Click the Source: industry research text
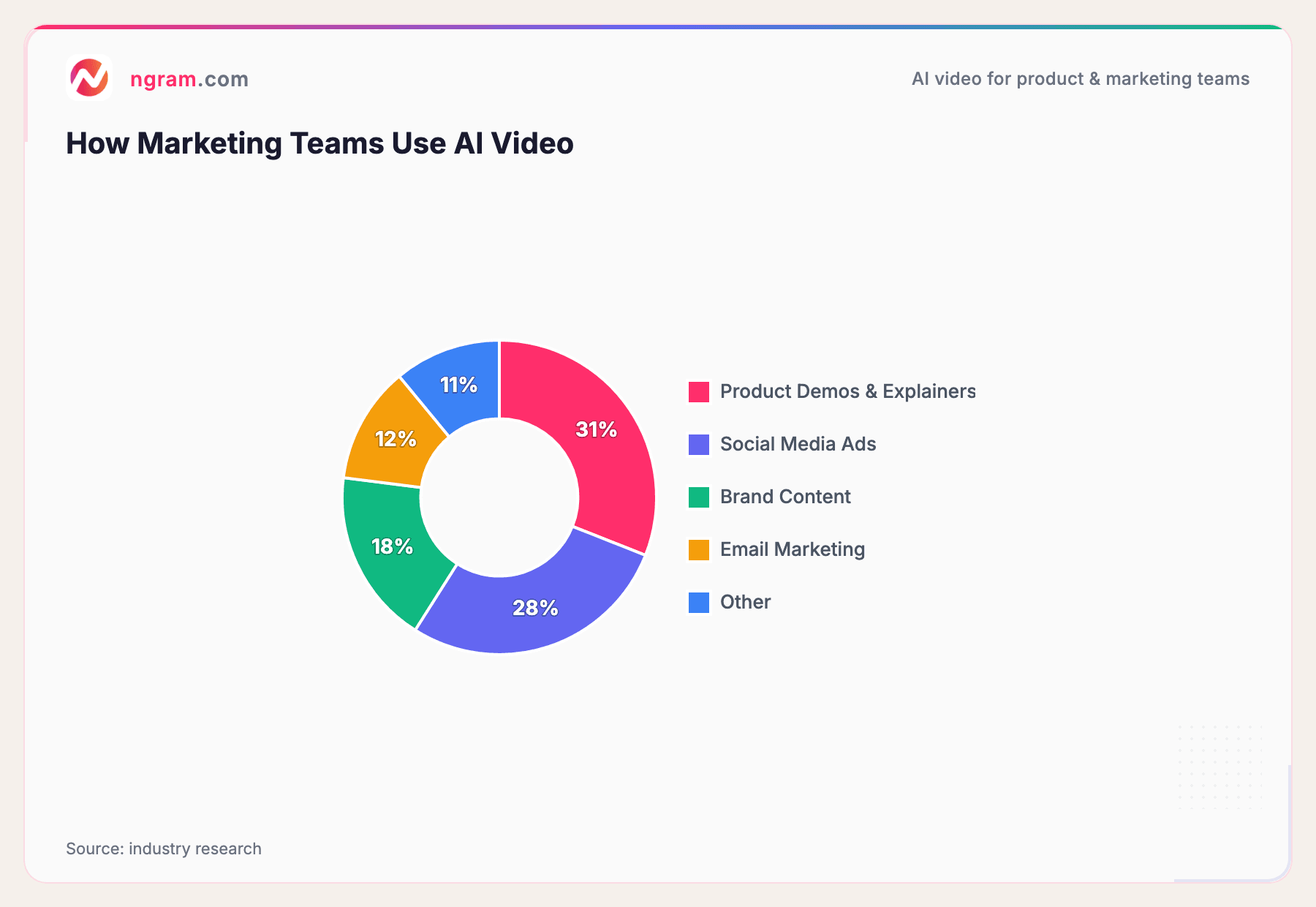 pyautogui.click(x=164, y=849)
